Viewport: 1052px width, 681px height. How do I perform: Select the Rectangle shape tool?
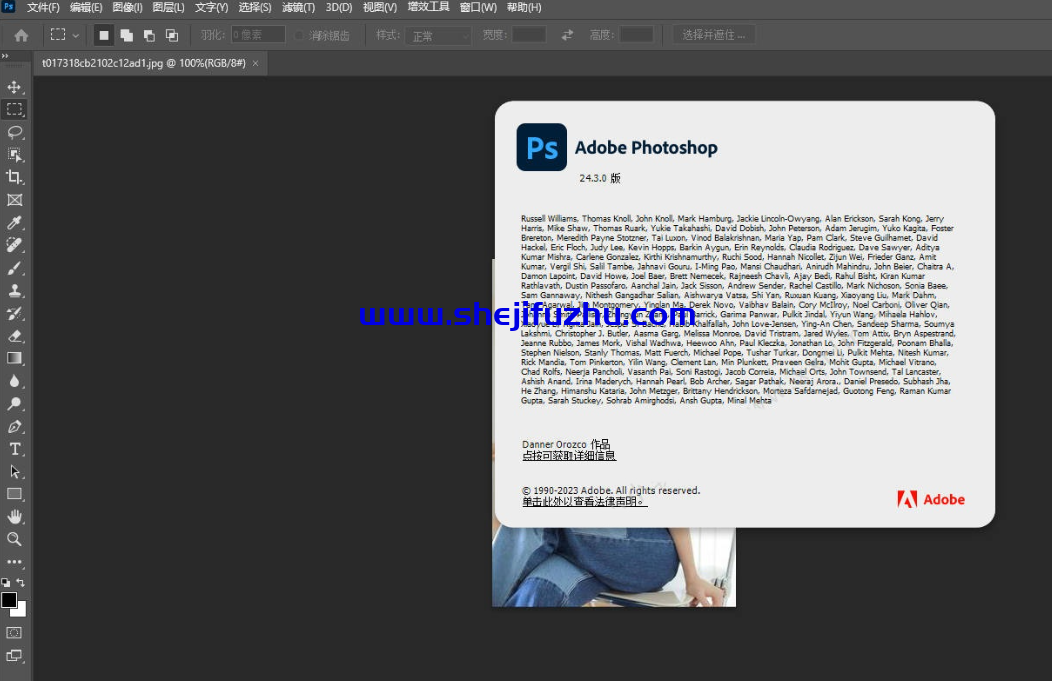(14, 494)
